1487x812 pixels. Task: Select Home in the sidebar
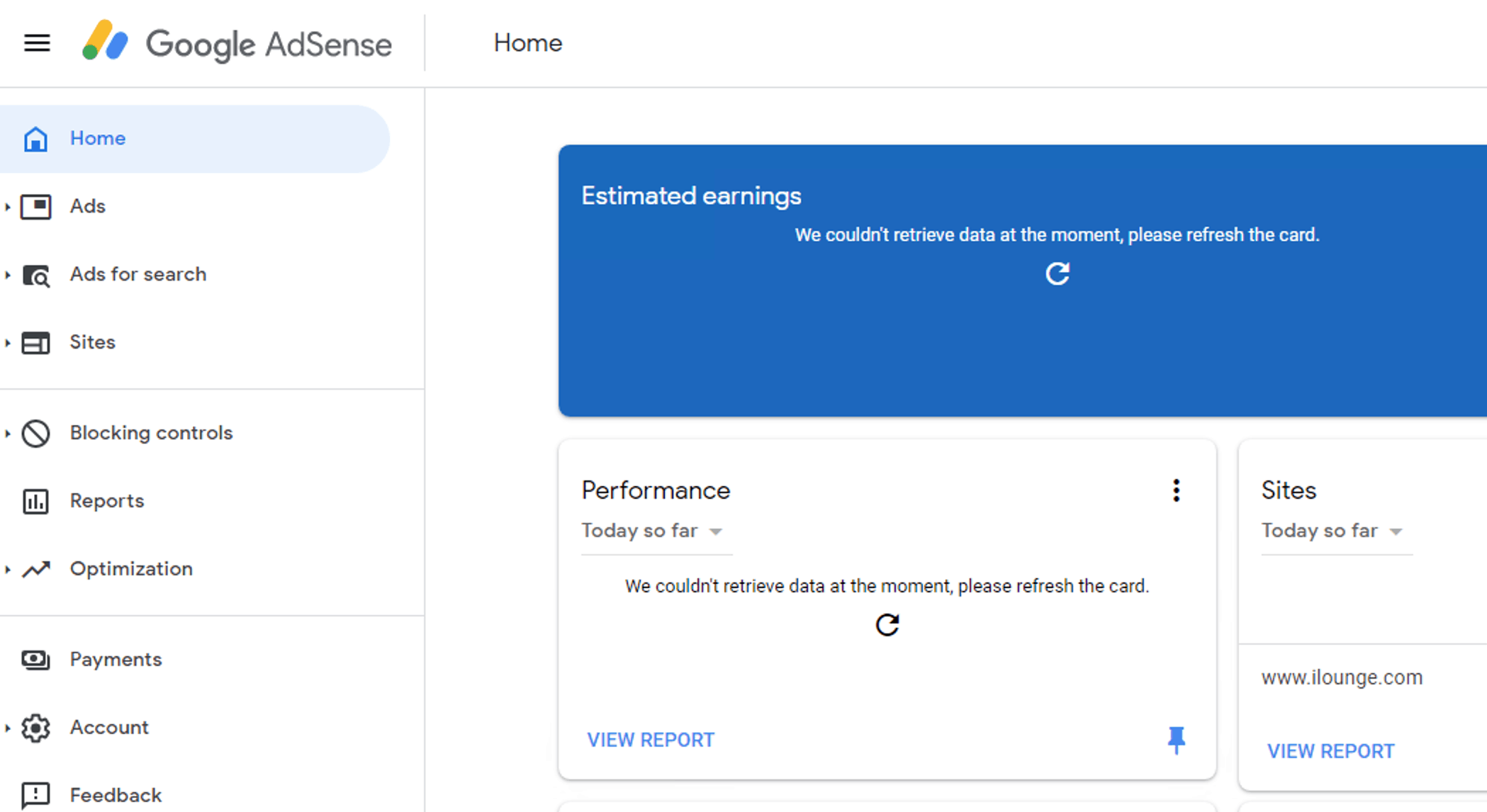(98, 138)
